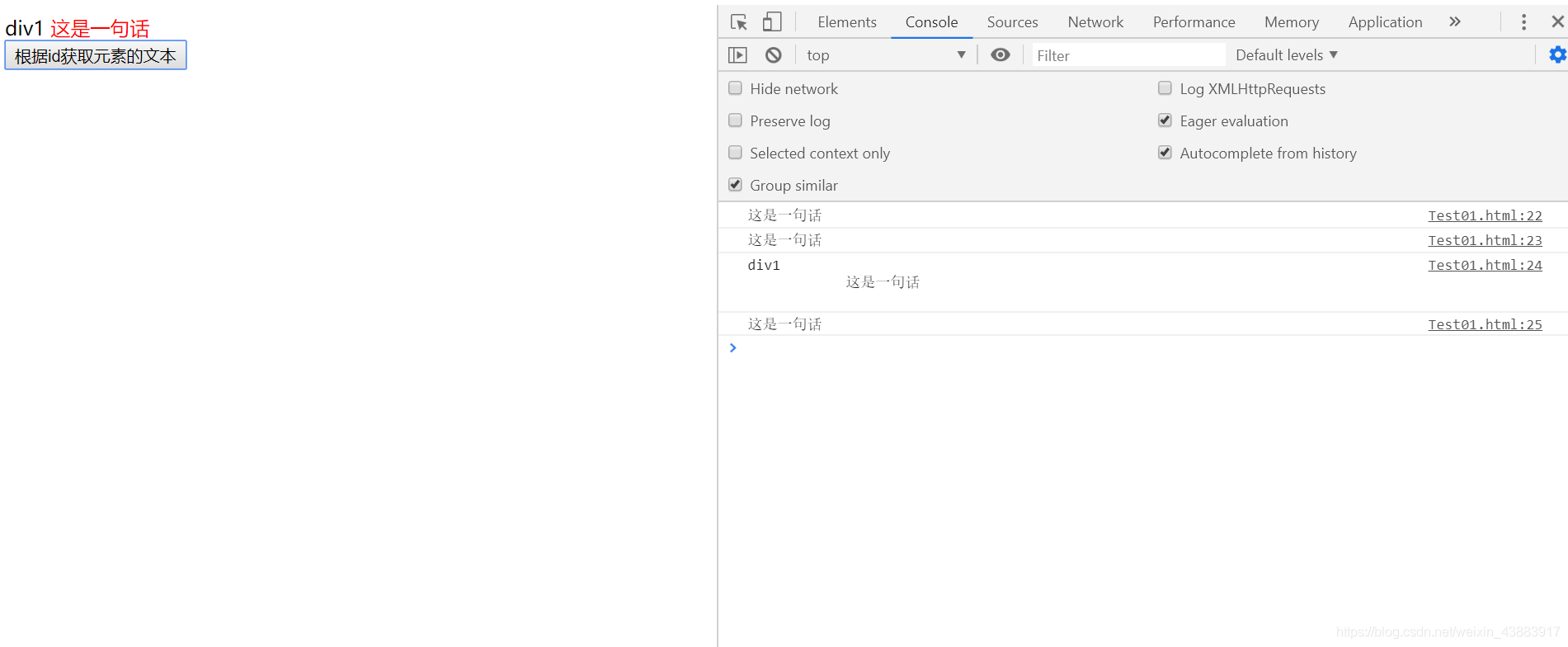Open source link Test01.html:25
This screenshot has height=647, width=1568.
click(x=1485, y=324)
